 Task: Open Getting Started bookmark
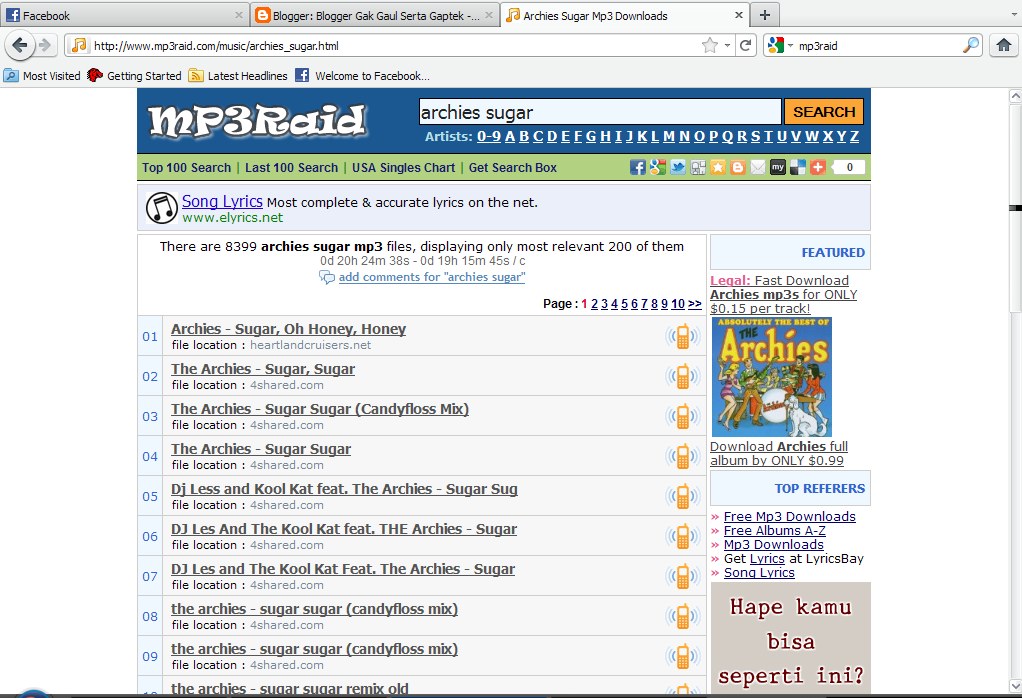click(x=134, y=76)
